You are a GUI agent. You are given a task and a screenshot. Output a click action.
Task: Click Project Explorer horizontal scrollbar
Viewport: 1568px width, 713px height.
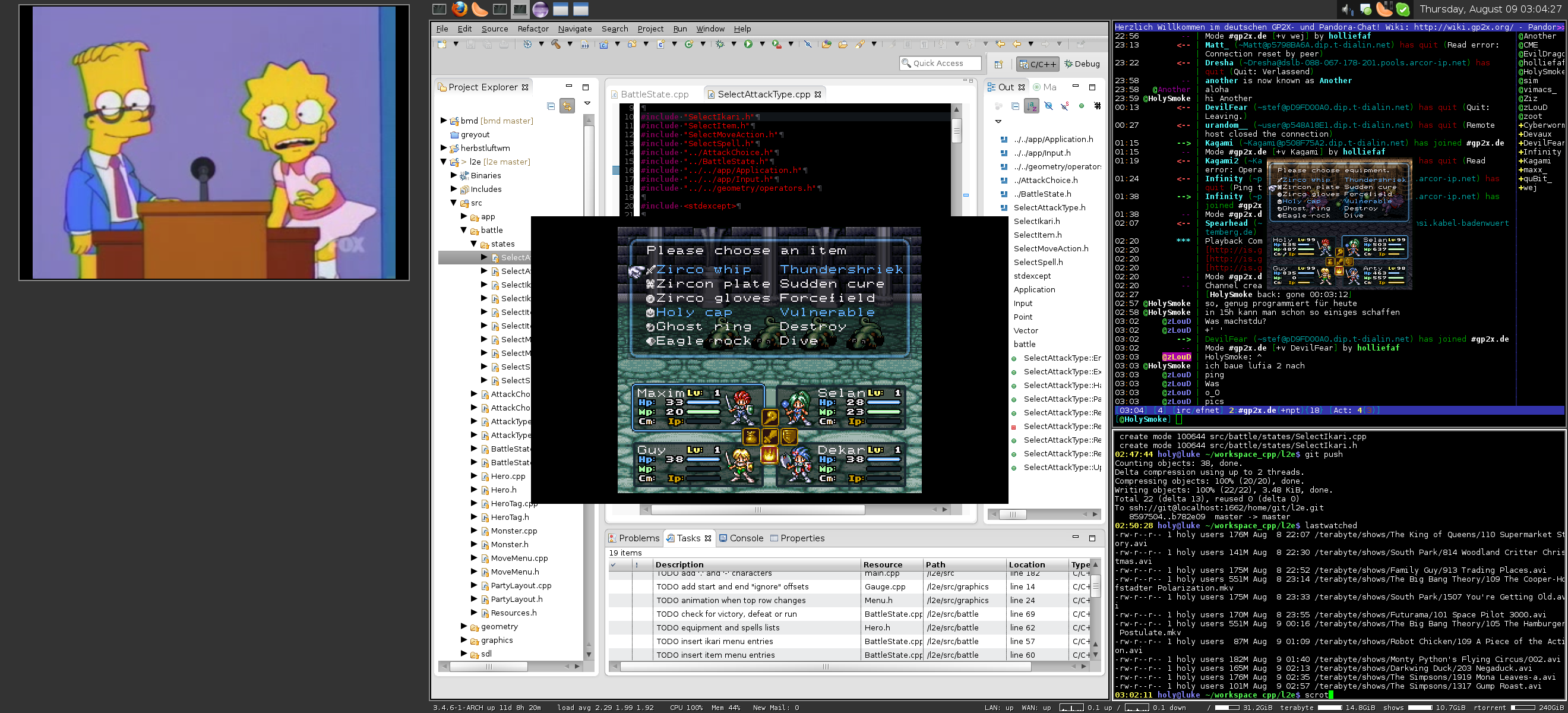pos(489,667)
